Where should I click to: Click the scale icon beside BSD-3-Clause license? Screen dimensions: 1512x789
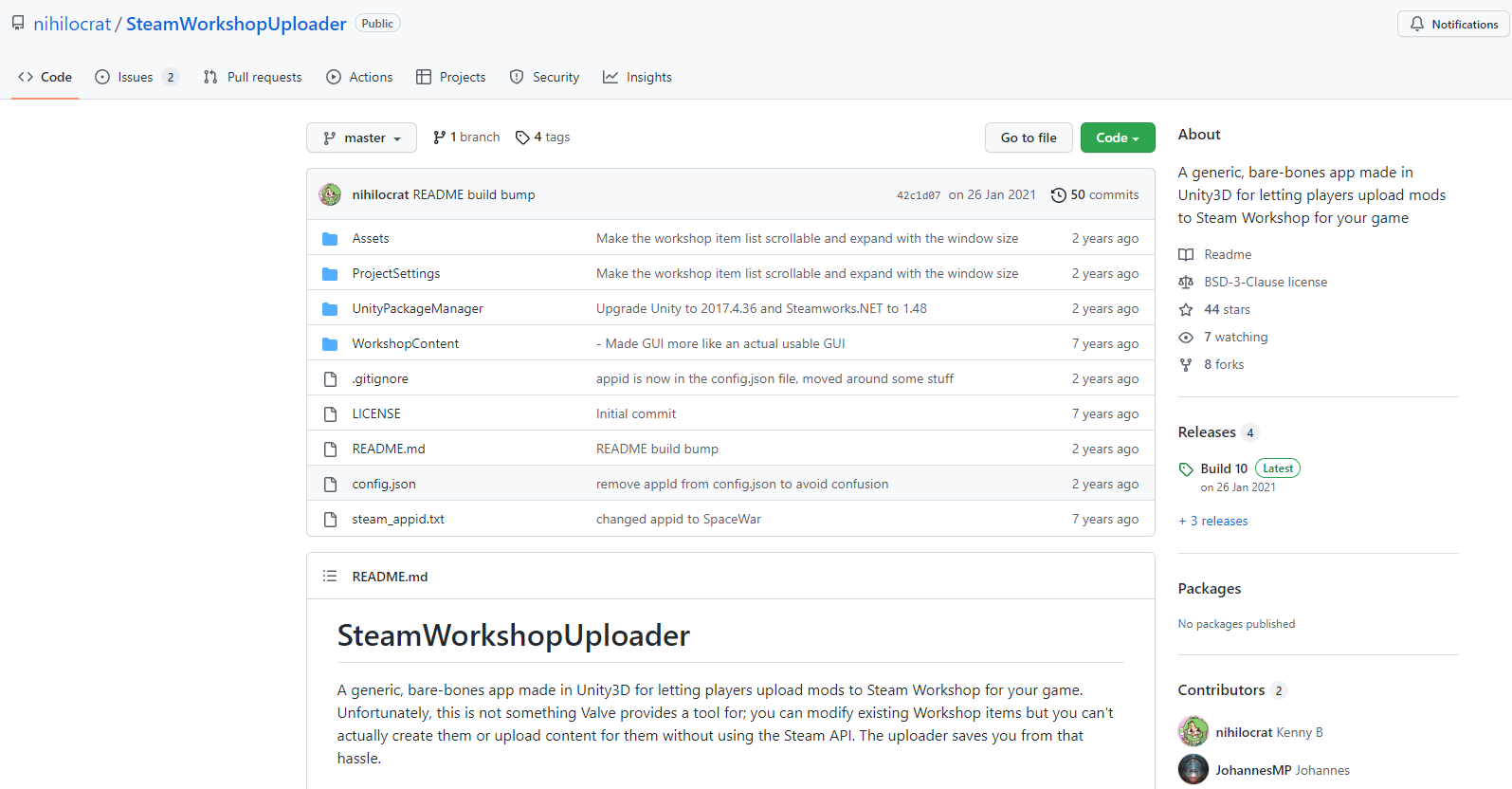click(x=1186, y=282)
